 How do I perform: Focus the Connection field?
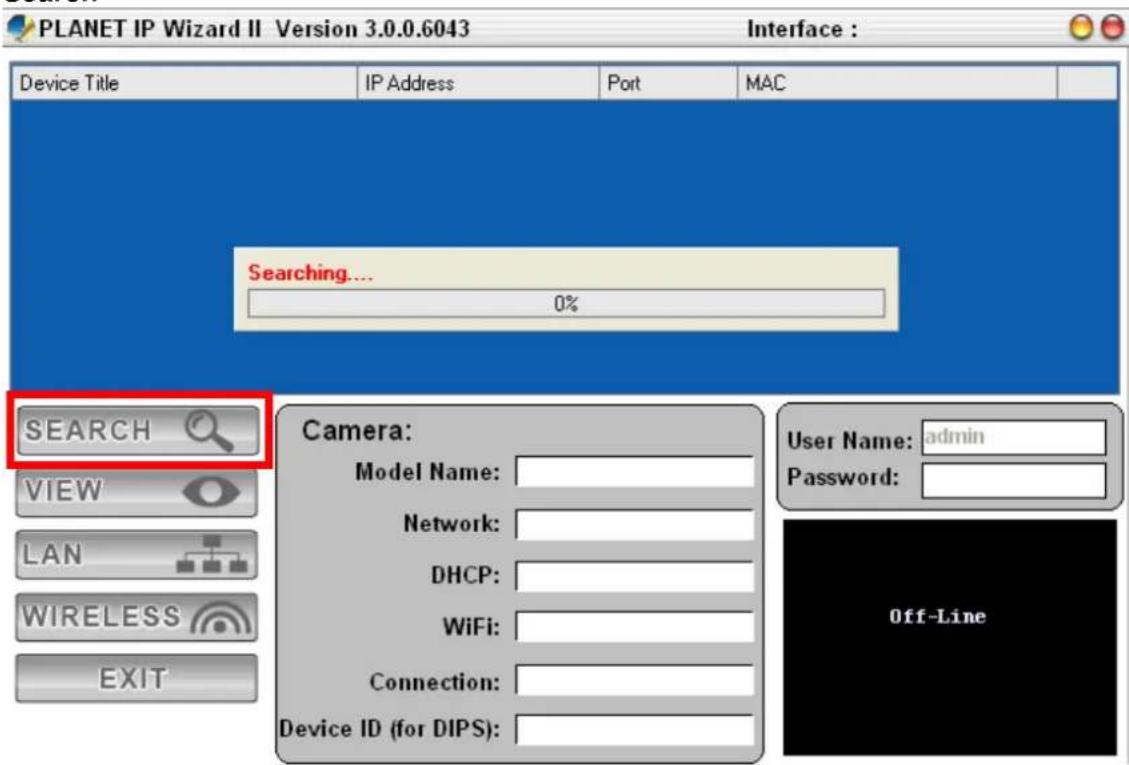pyautogui.click(x=634, y=681)
